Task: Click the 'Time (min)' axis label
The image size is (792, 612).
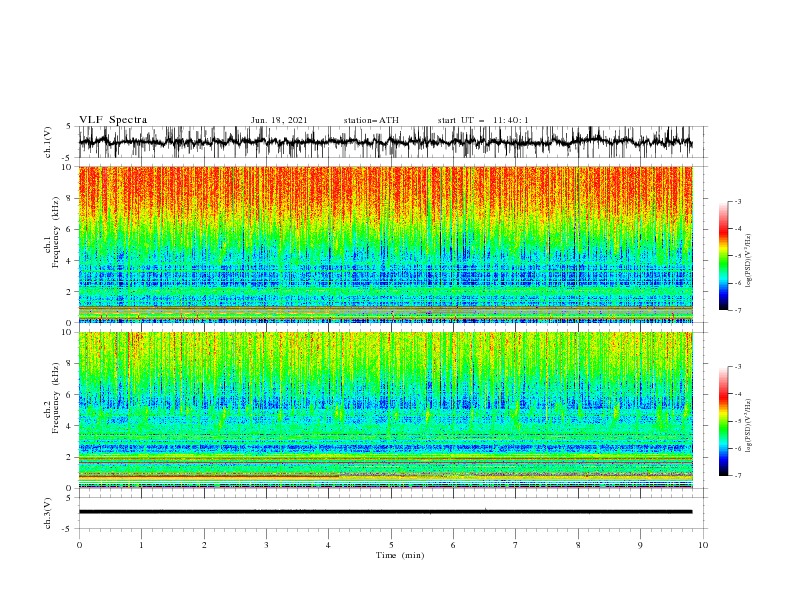Action: coord(400,555)
